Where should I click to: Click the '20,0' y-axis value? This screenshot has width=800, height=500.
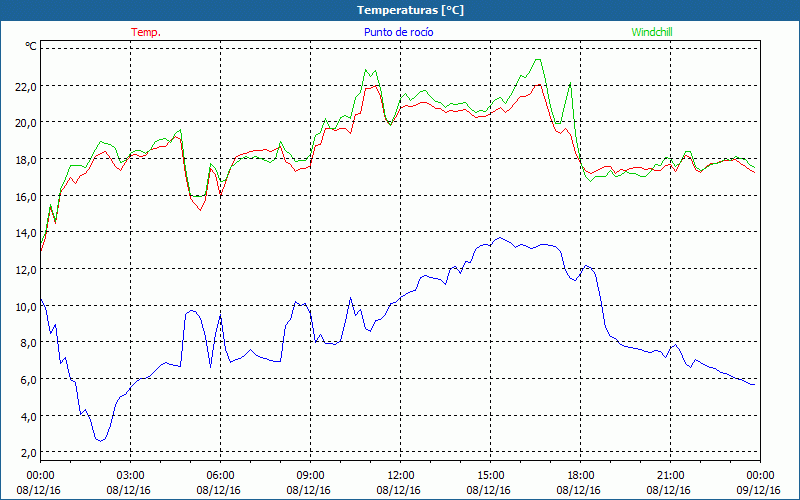[x=26, y=123]
